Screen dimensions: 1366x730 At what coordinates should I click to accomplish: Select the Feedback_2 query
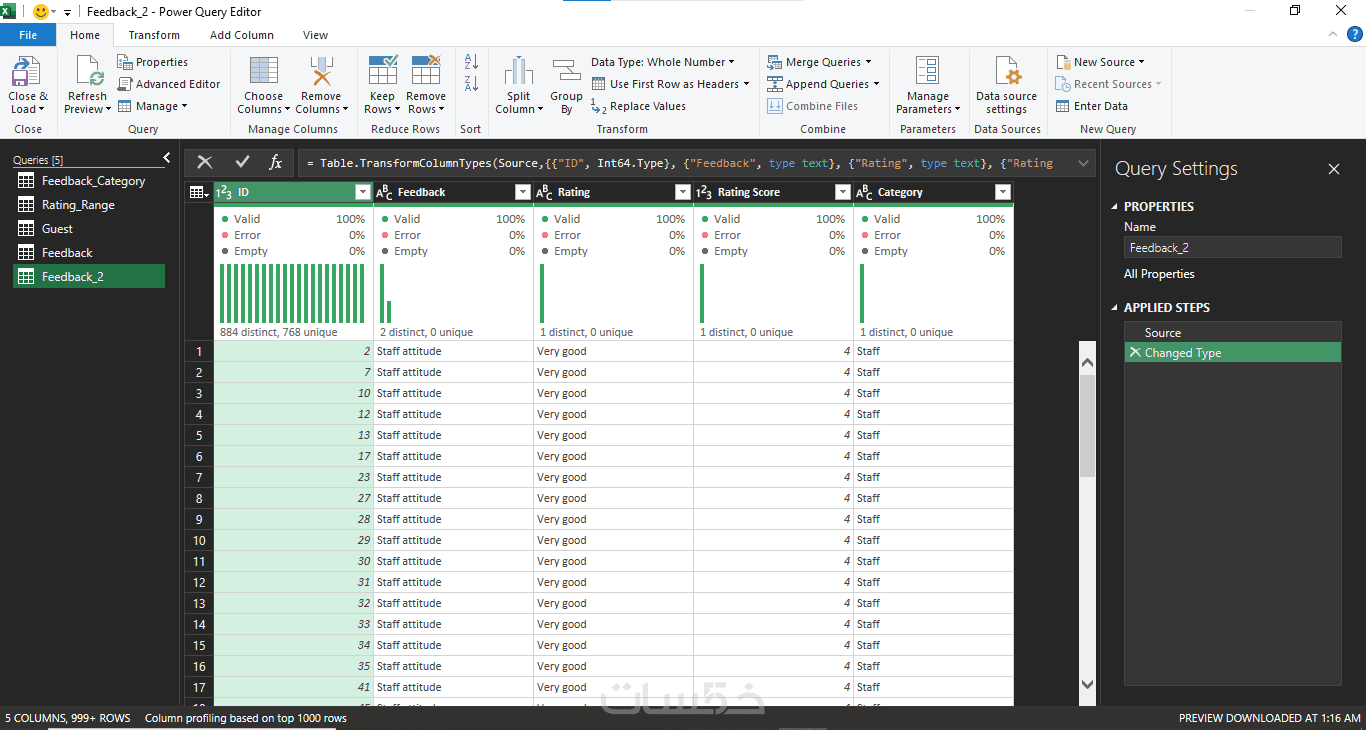pyautogui.click(x=89, y=277)
